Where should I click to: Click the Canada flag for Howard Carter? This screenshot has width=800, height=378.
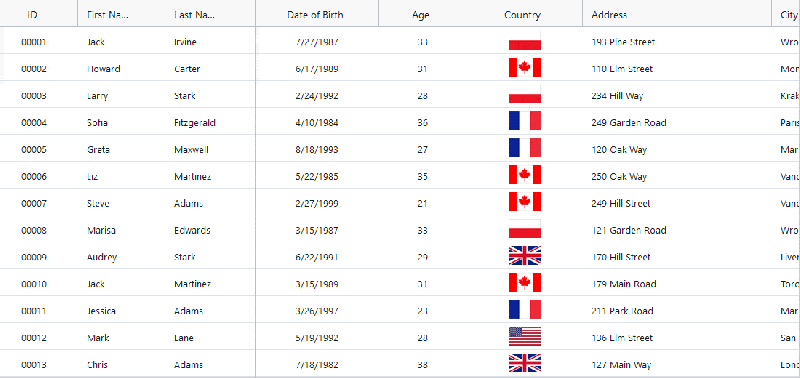524,68
